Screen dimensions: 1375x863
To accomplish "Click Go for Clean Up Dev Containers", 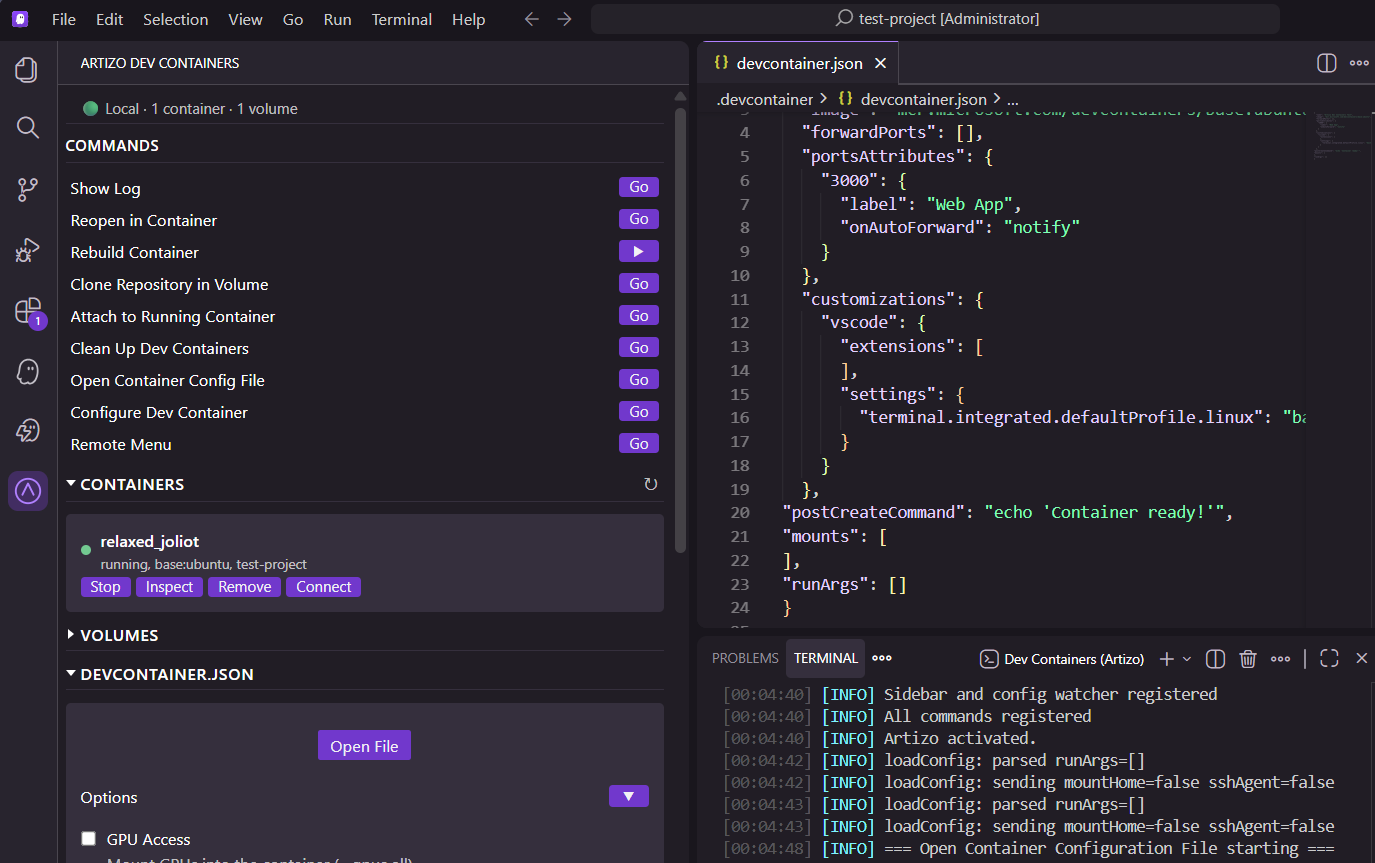I will (x=639, y=347).
